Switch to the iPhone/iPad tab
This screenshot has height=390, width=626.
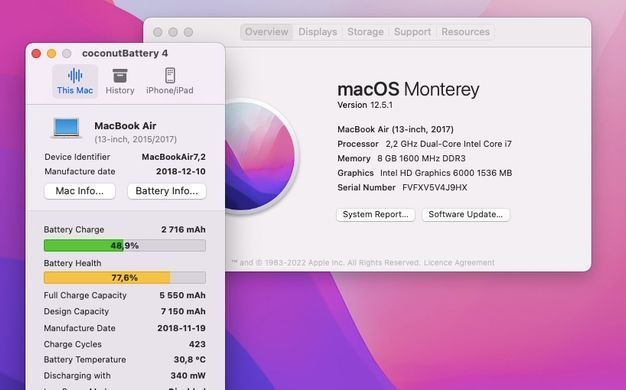tap(170, 81)
